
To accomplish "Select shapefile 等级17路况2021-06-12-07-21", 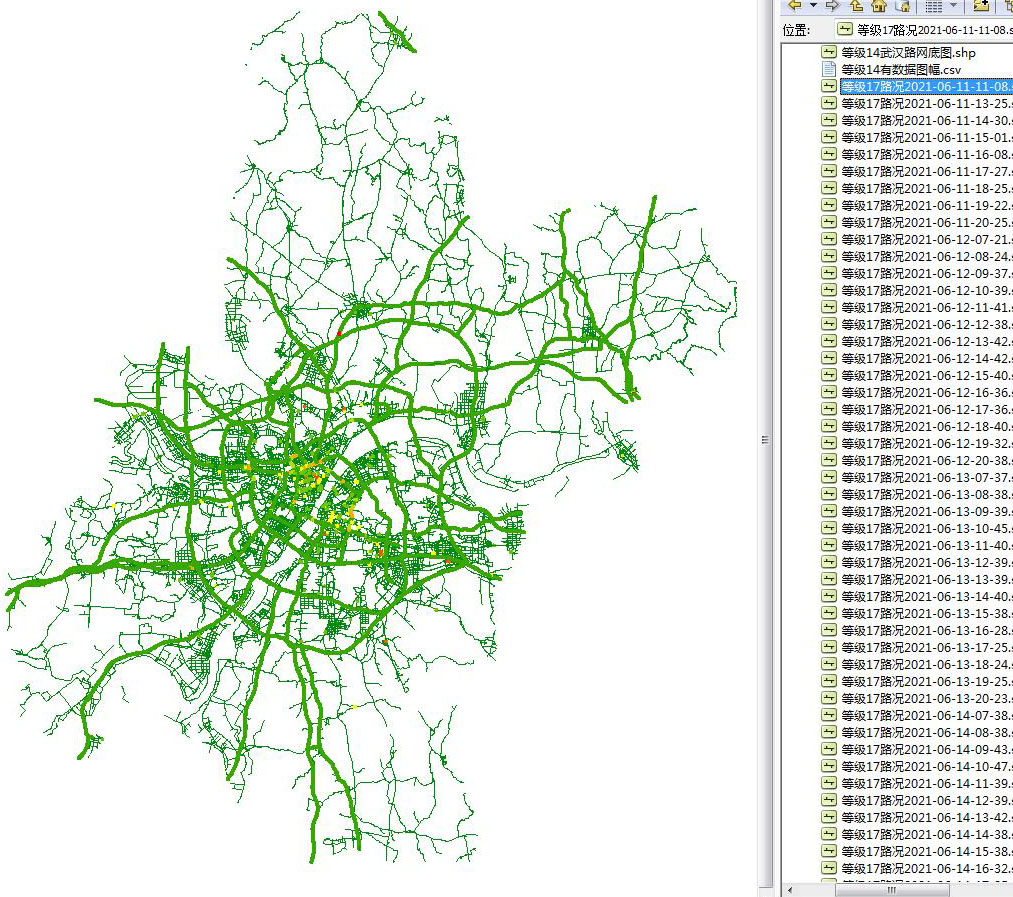I will (925, 239).
